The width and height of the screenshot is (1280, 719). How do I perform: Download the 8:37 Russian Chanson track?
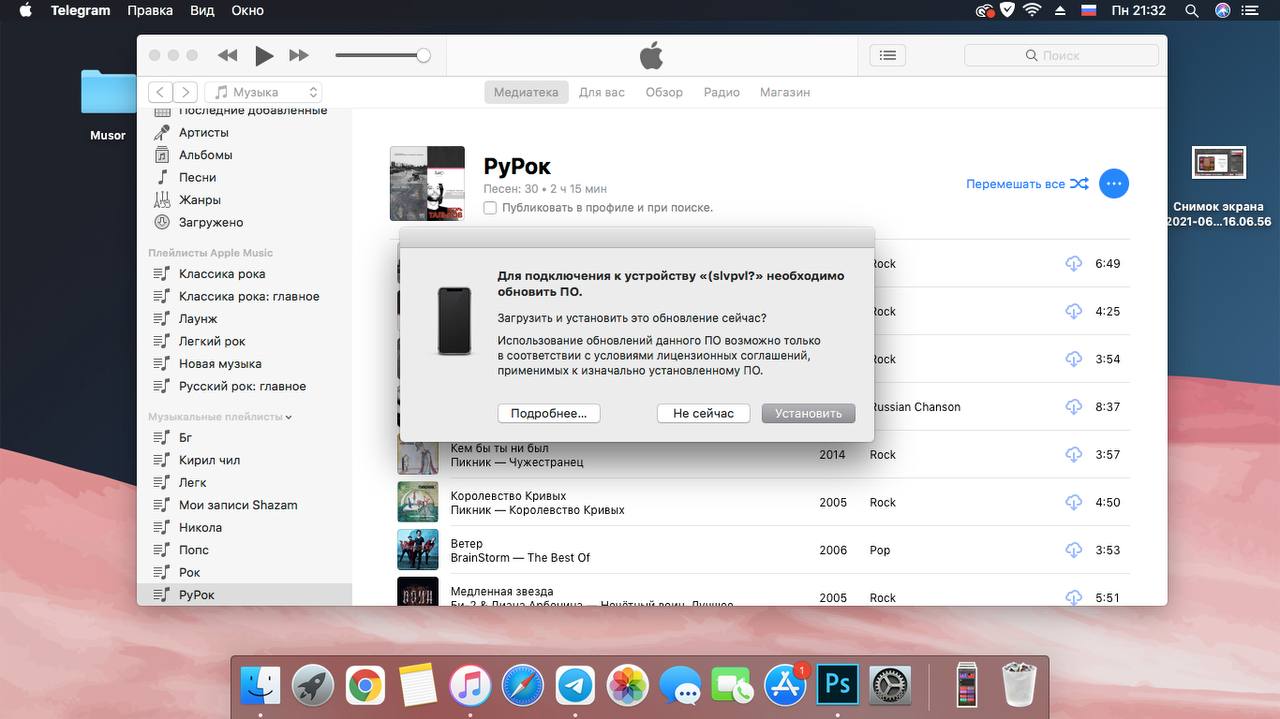1073,407
